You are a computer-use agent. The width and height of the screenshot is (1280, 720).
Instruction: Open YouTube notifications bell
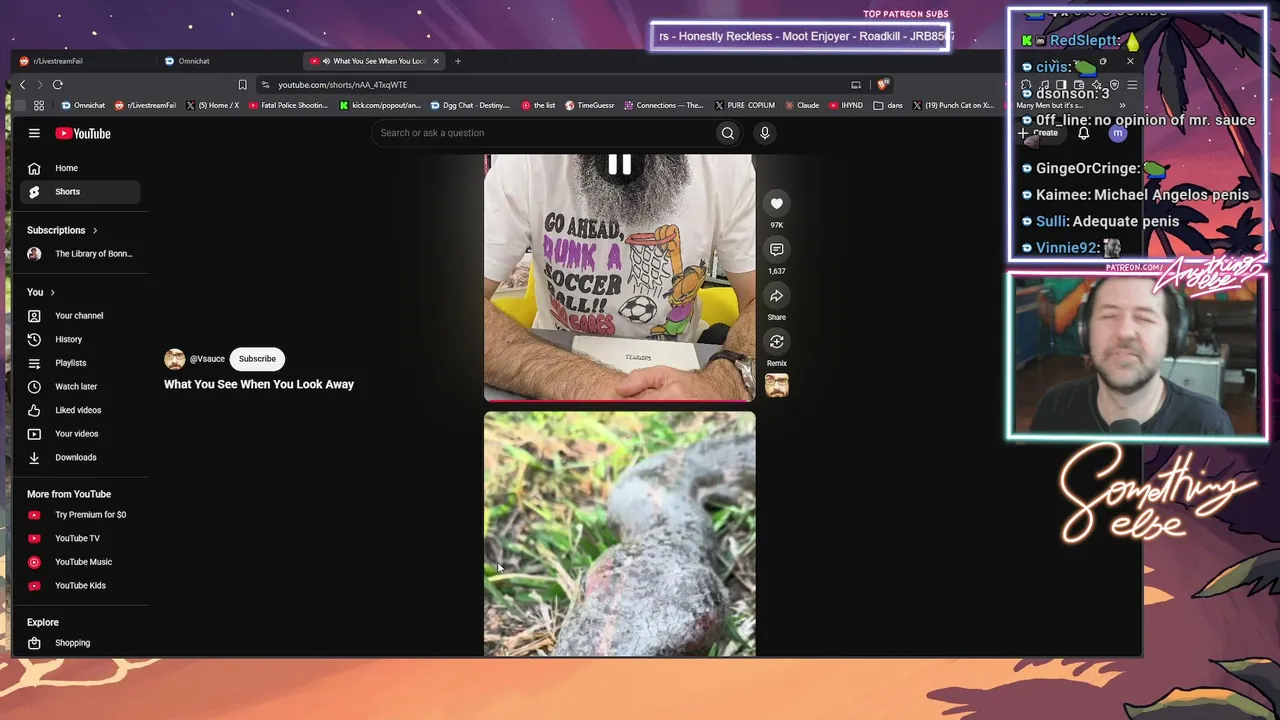[1083, 133]
